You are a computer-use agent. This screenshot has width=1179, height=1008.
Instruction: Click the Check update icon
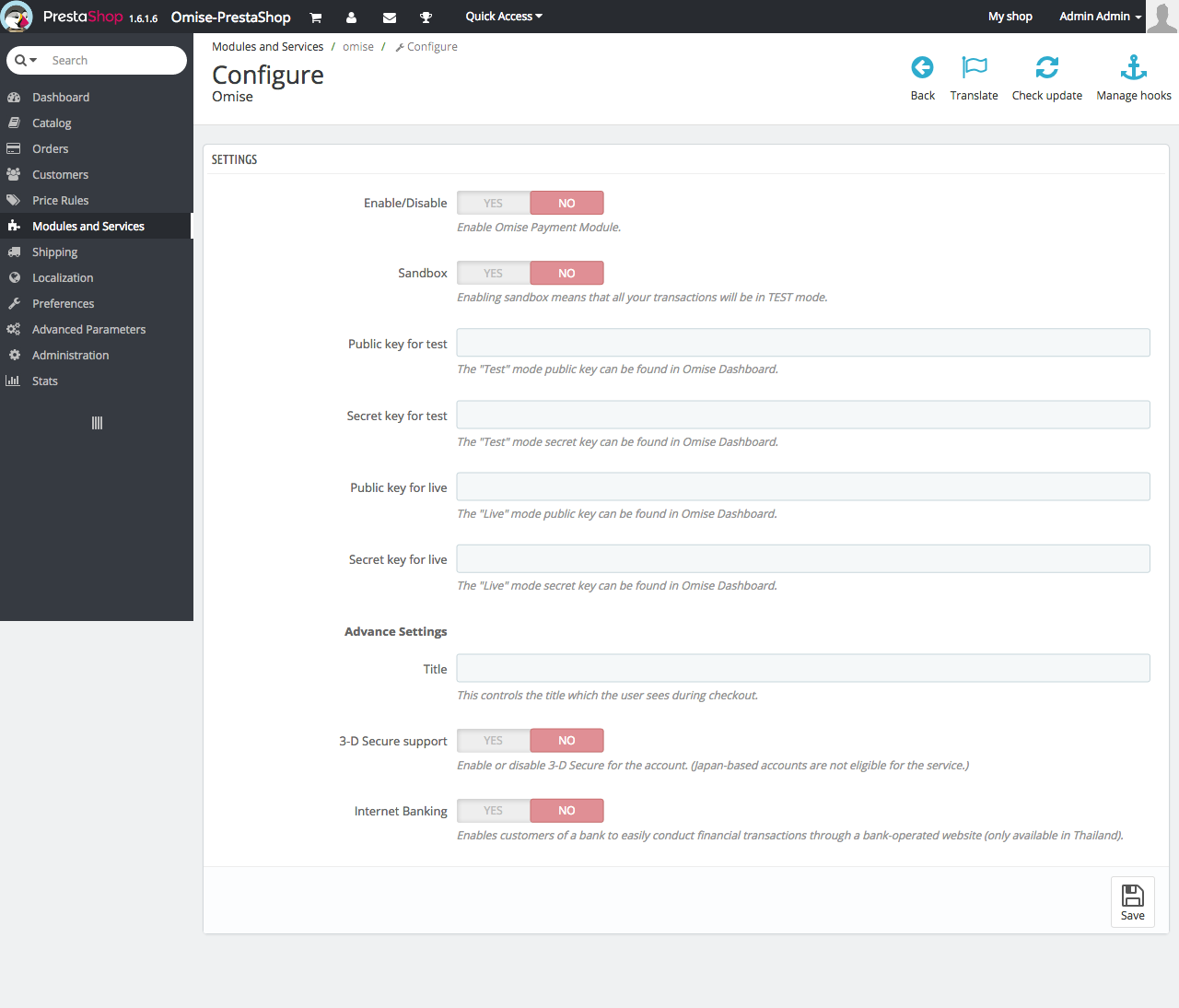tap(1047, 67)
